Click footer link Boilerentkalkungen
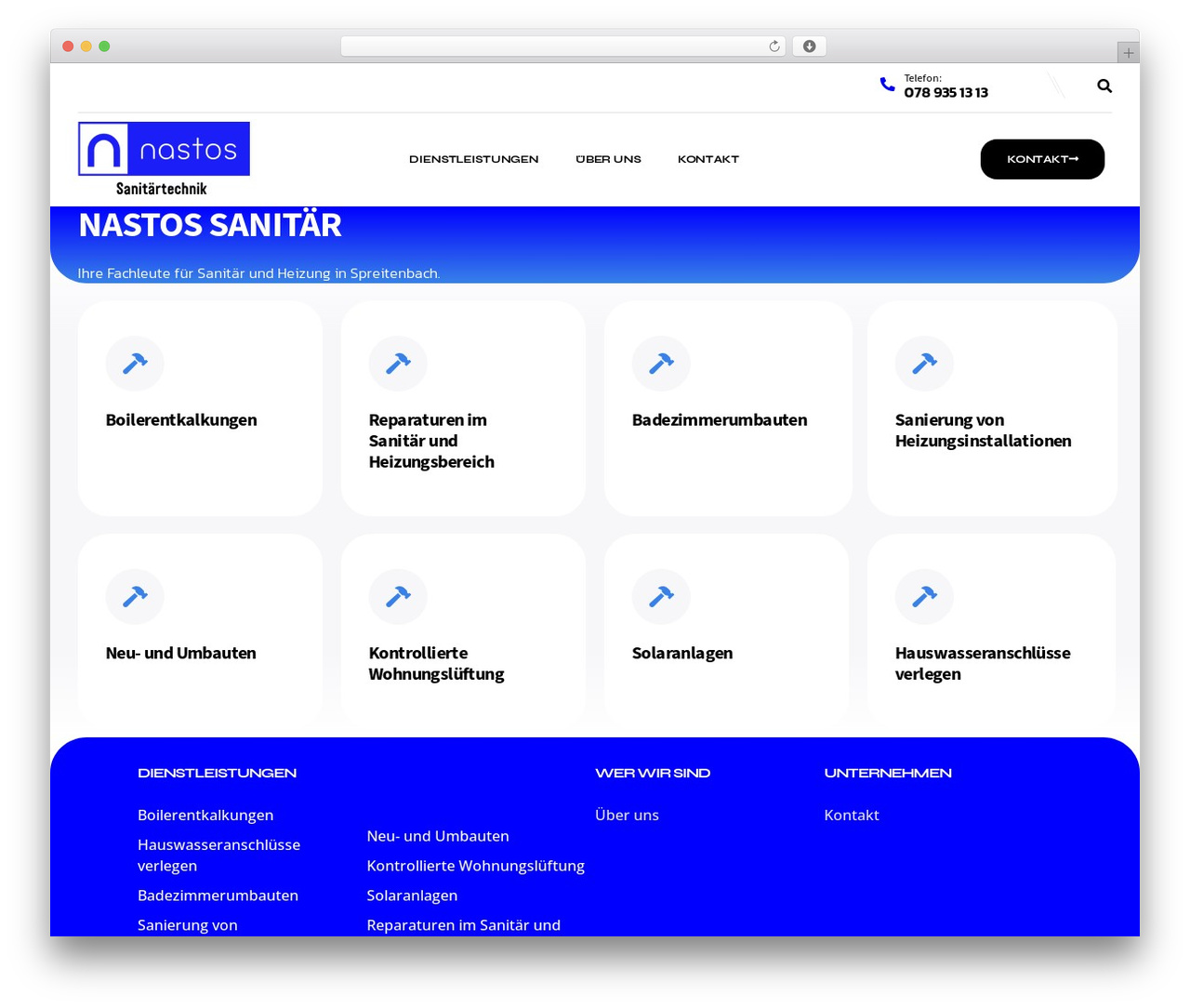The width and height of the screenshot is (1190, 1008). [205, 815]
